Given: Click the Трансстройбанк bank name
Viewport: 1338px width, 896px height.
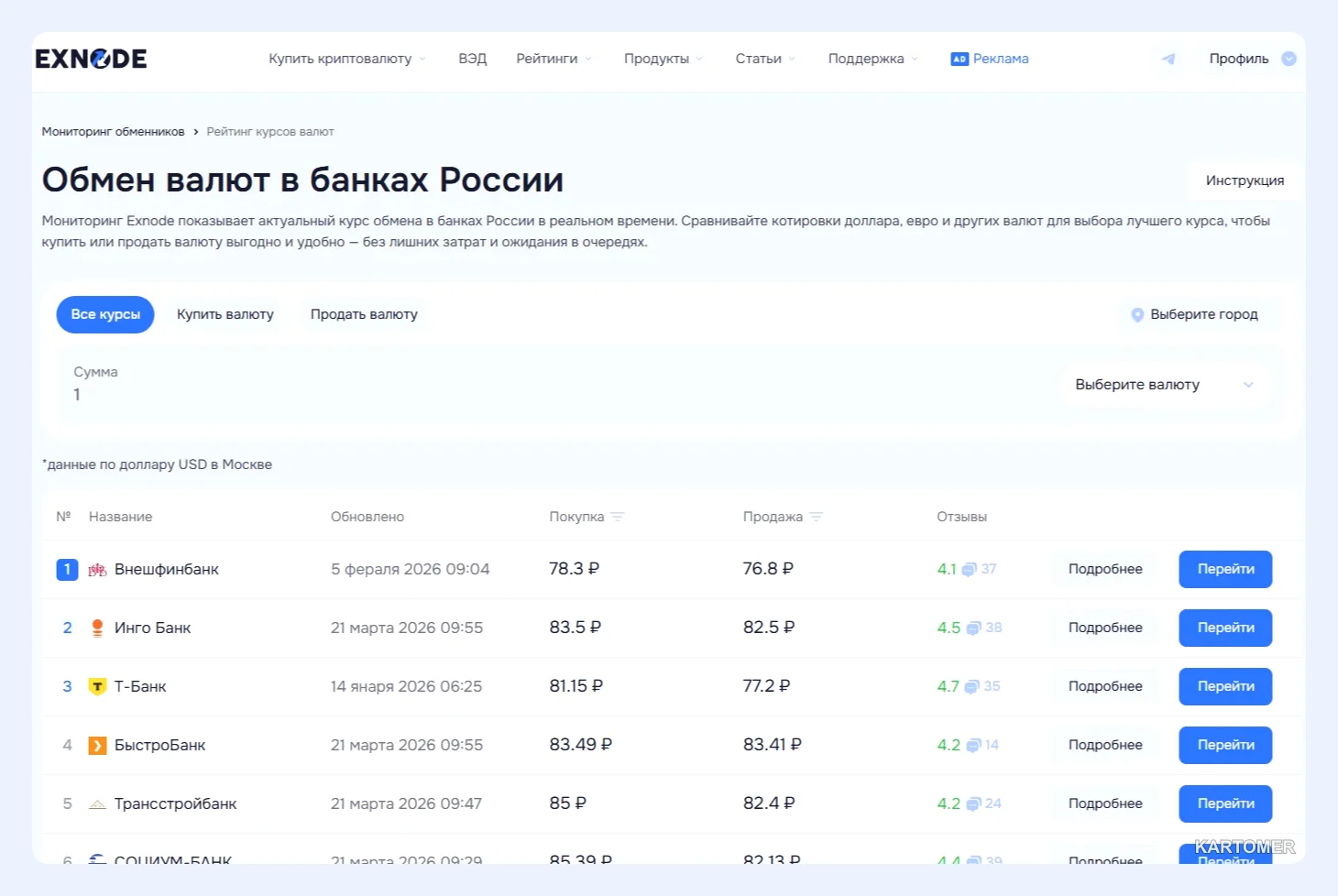Looking at the screenshot, I should (x=175, y=803).
